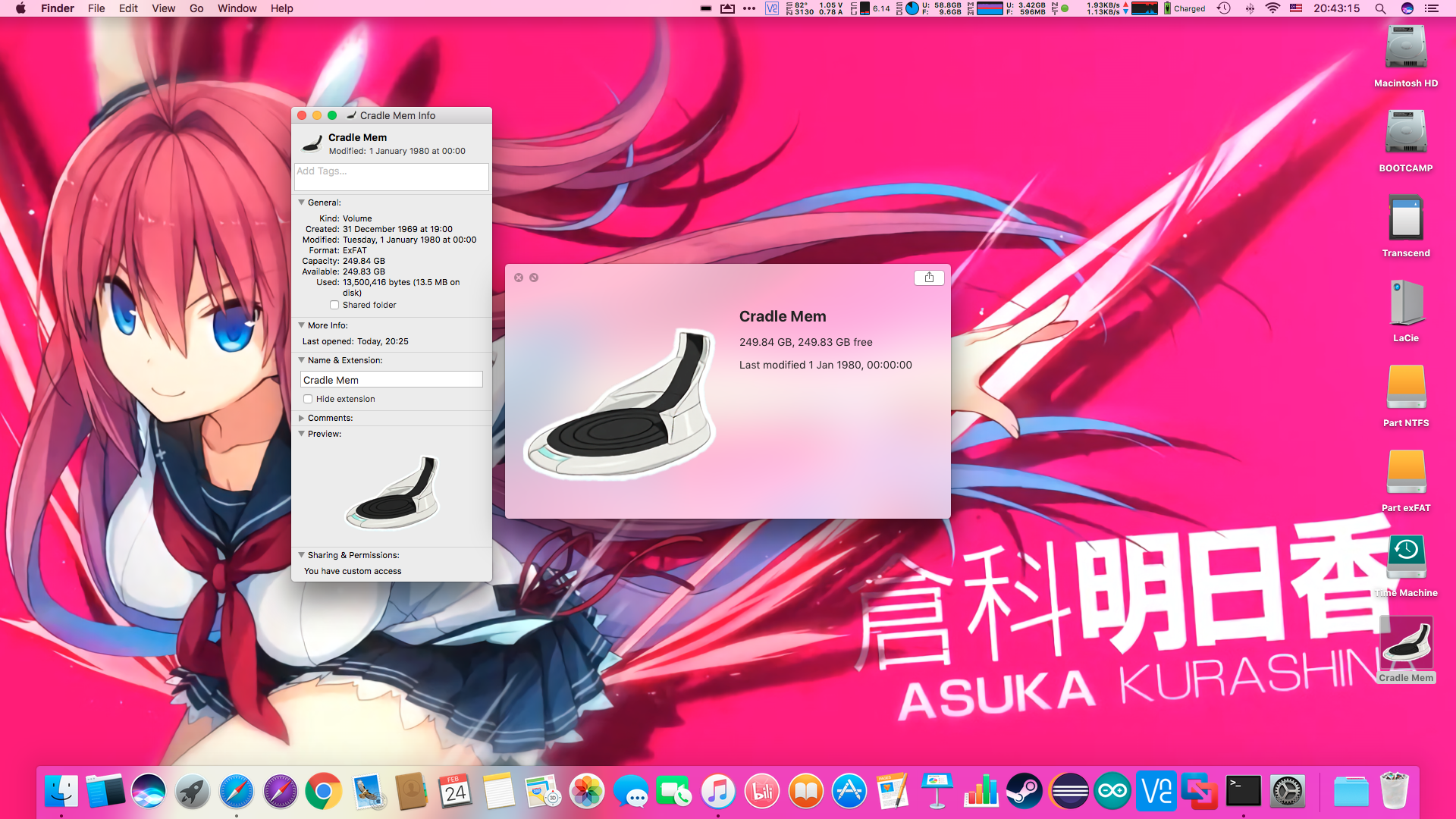
Task: Open Messages app in the Dock
Action: click(x=631, y=792)
